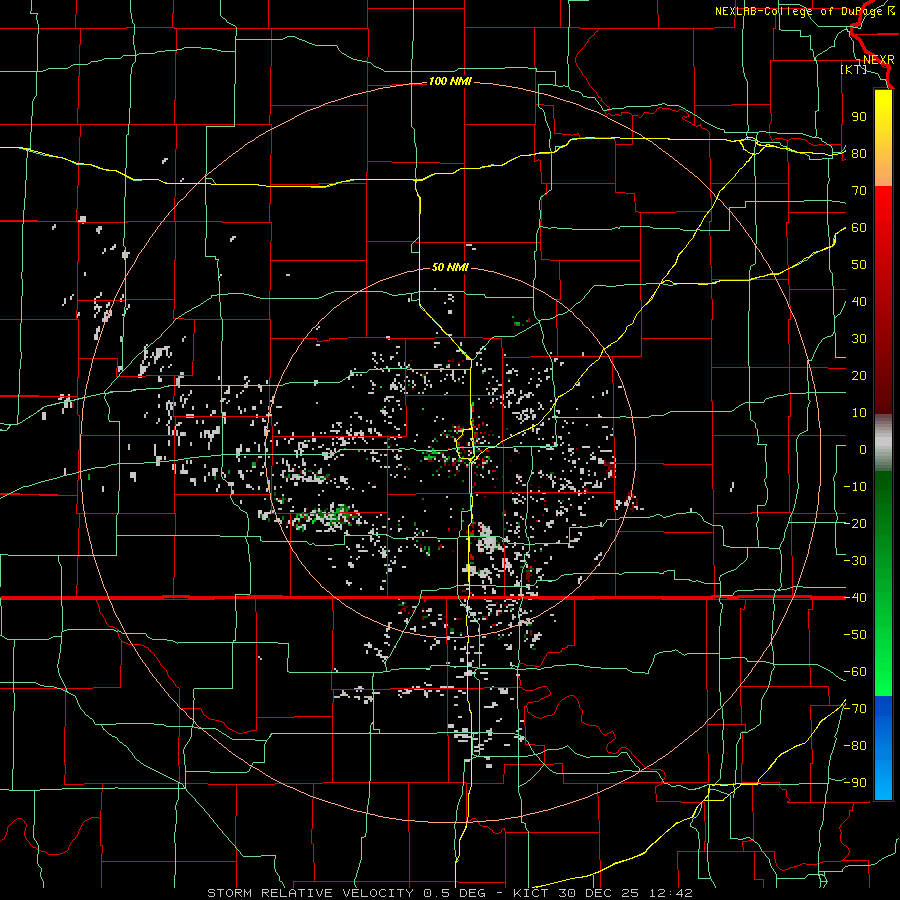Click the 100 NMI range ring label
The image size is (900, 900).
tap(450, 82)
